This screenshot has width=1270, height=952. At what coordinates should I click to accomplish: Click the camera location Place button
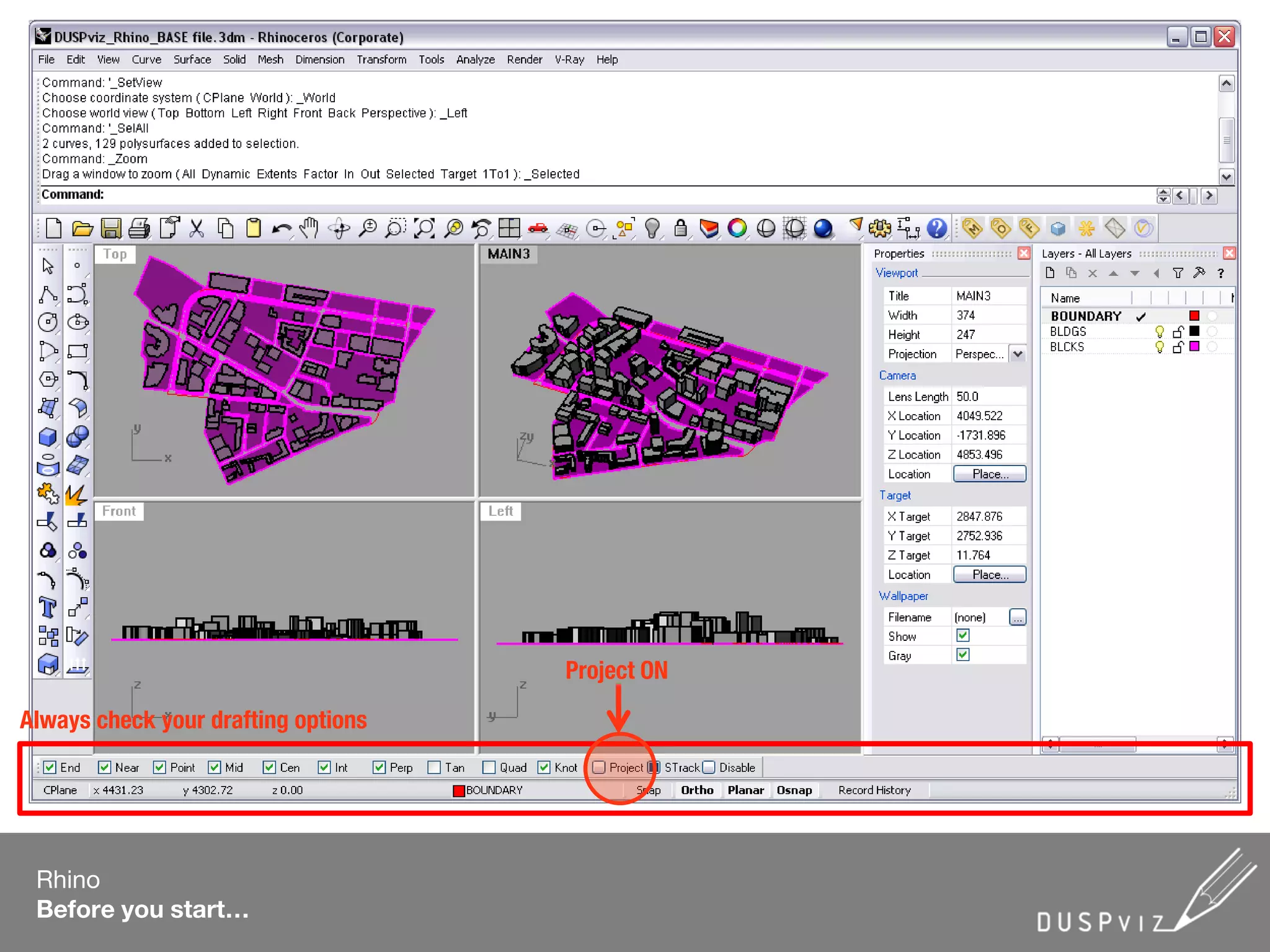click(x=990, y=474)
